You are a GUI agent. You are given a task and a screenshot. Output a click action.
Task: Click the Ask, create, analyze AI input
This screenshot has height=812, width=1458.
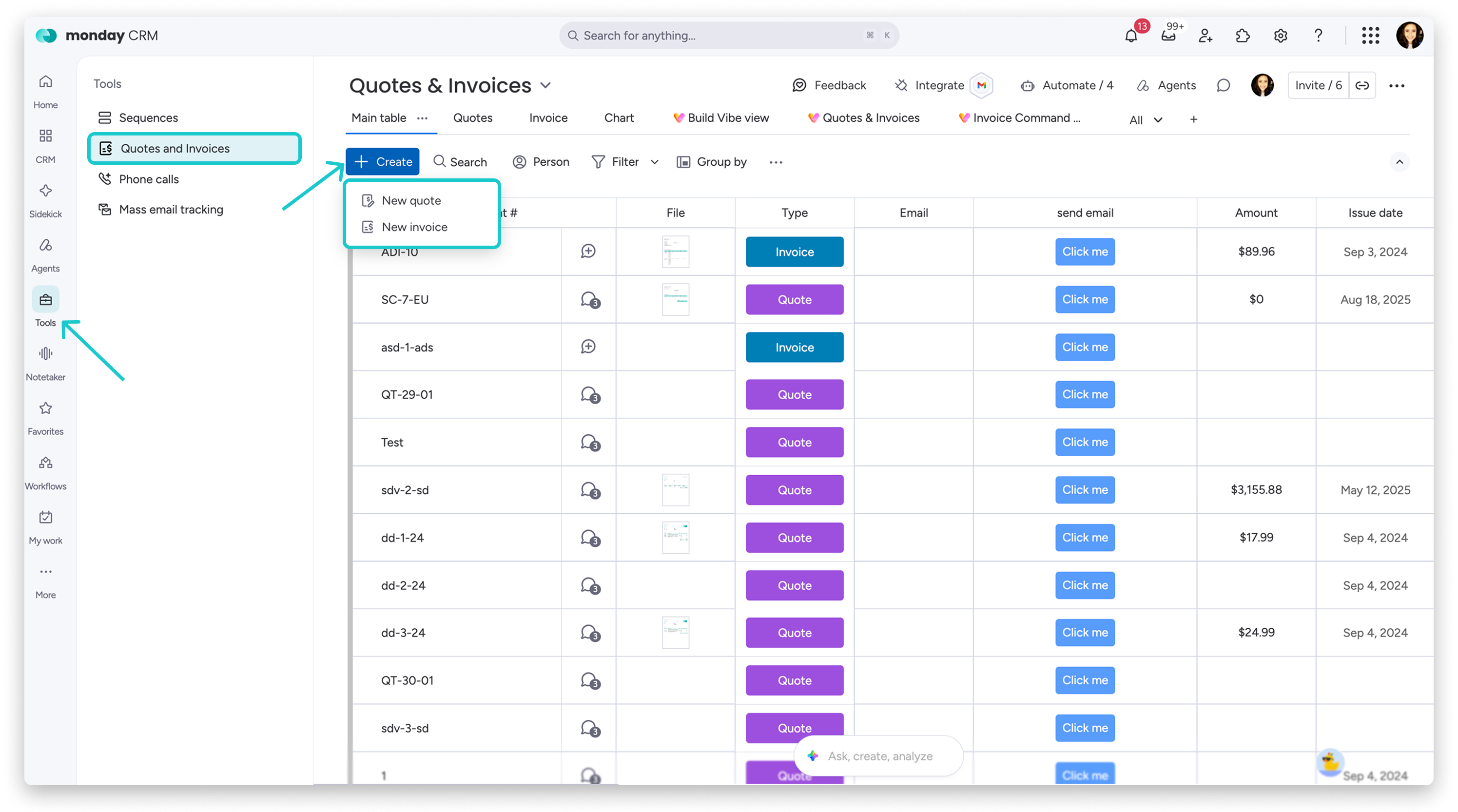point(878,756)
